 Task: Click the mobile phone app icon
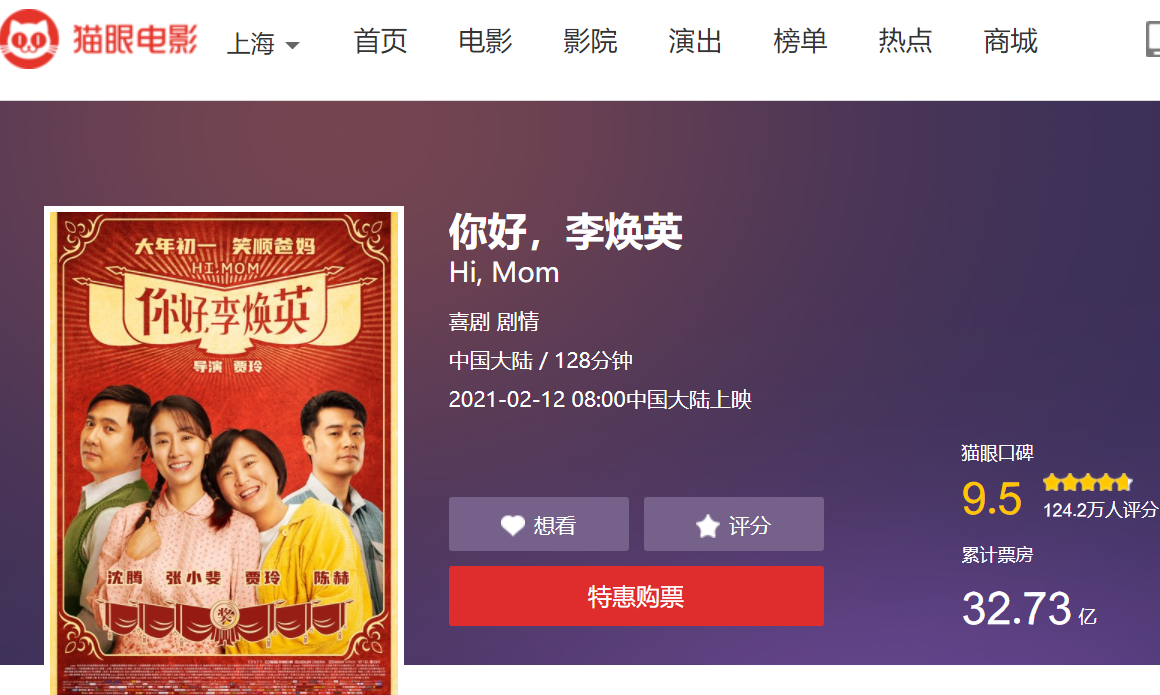(1153, 39)
